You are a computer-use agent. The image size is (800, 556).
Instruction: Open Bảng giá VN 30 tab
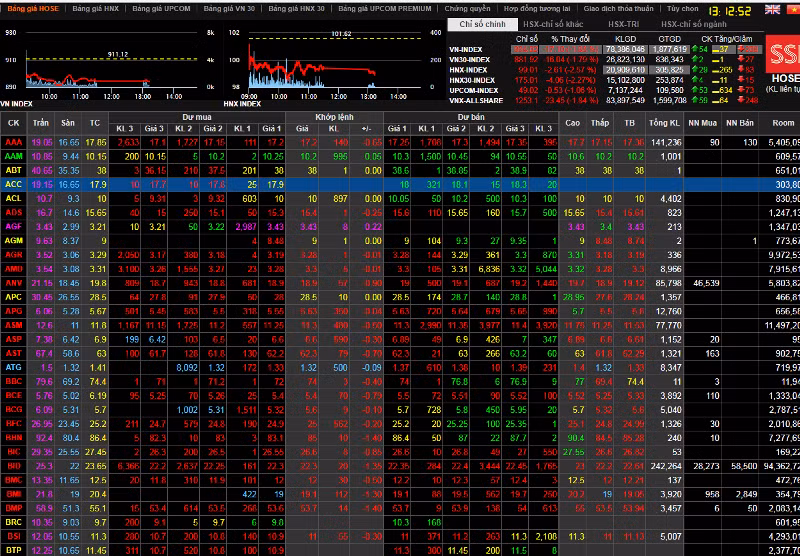click(231, 7)
